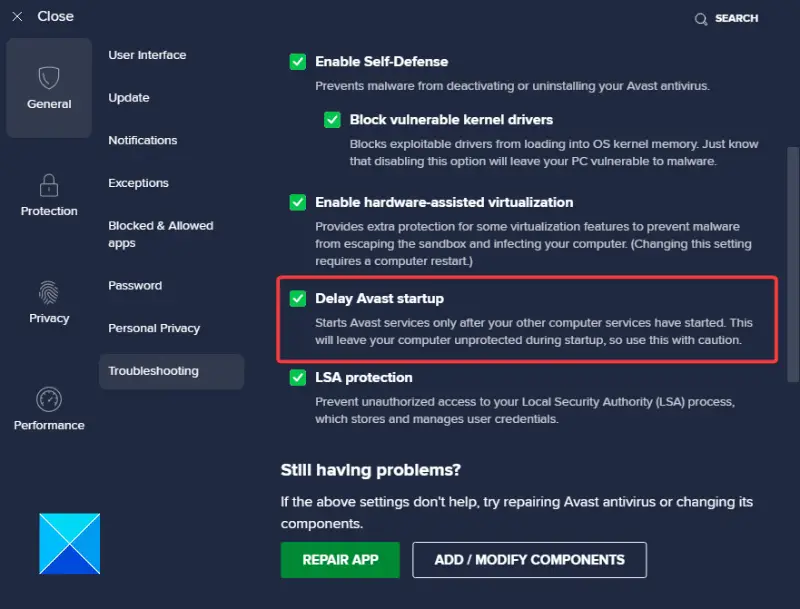Image resolution: width=800 pixels, height=609 pixels.
Task: Open the User Interface section
Action: click(x=147, y=55)
